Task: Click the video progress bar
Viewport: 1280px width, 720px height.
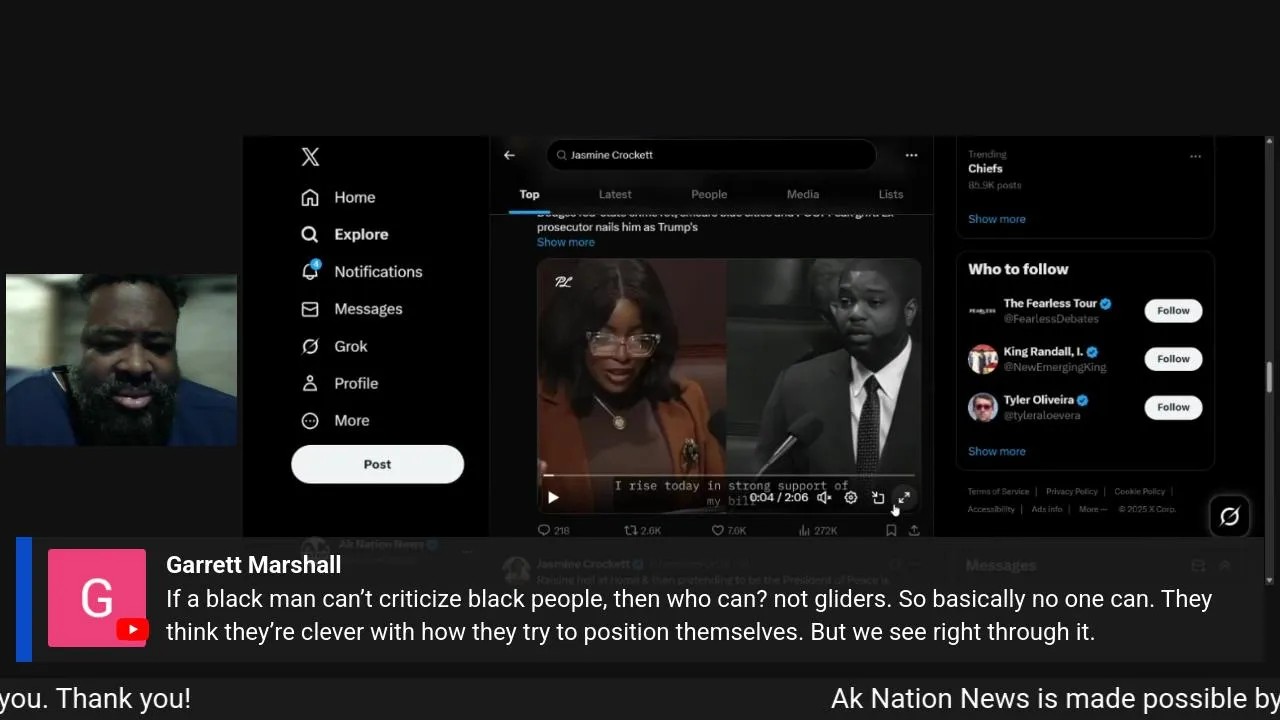Action: (x=729, y=476)
